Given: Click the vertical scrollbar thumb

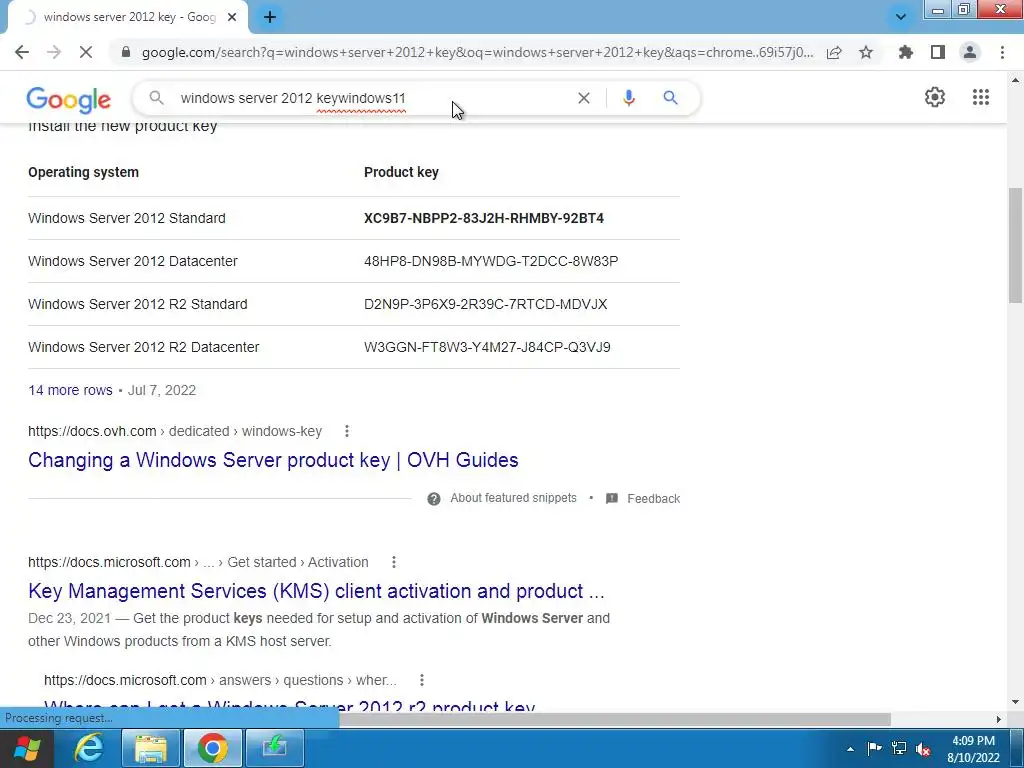Looking at the screenshot, I should coord(1016,245).
